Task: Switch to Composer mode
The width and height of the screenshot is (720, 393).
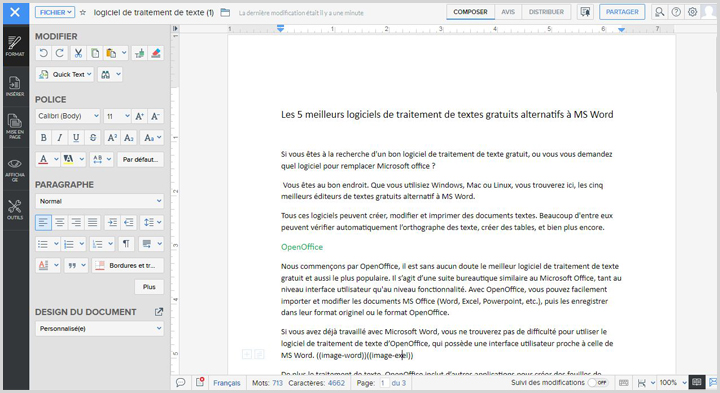Action: pyautogui.click(x=470, y=12)
